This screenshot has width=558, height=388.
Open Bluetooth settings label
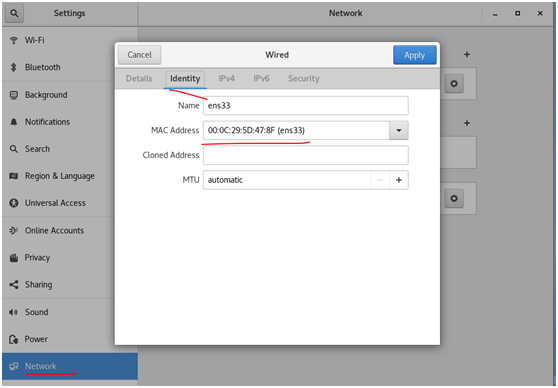[42, 67]
